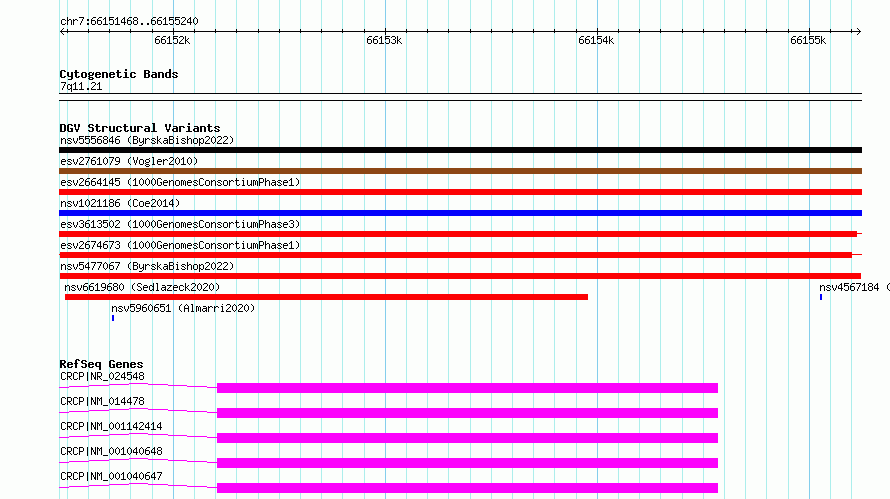Open transcript CRCP|NM_001040647 label
The image size is (890, 499).
click(x=111, y=476)
